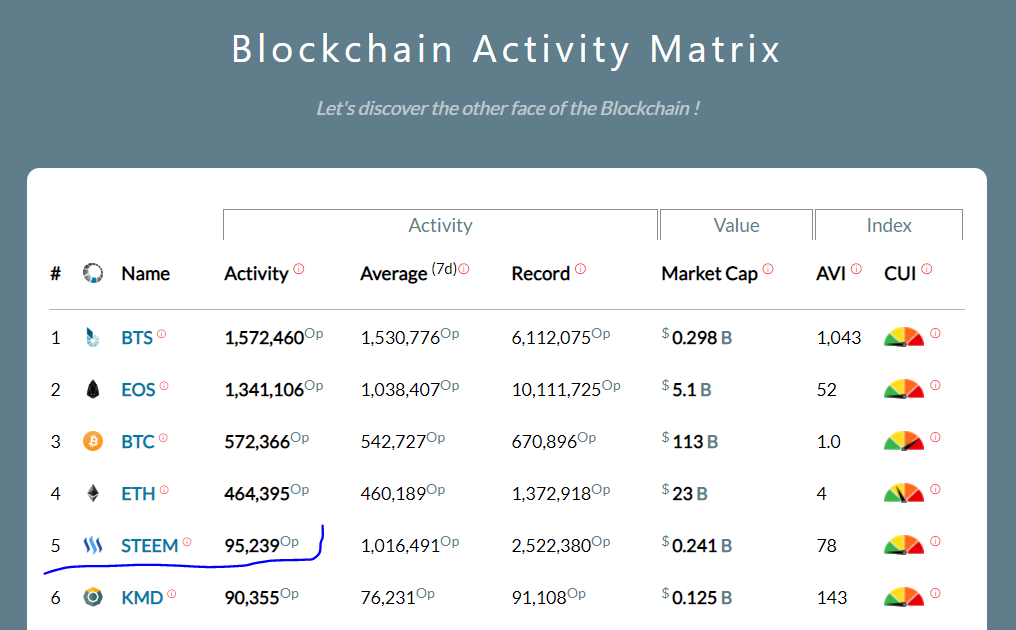1016x630 pixels.
Task: Click the BitShares logo icon
Action: pos(93,338)
